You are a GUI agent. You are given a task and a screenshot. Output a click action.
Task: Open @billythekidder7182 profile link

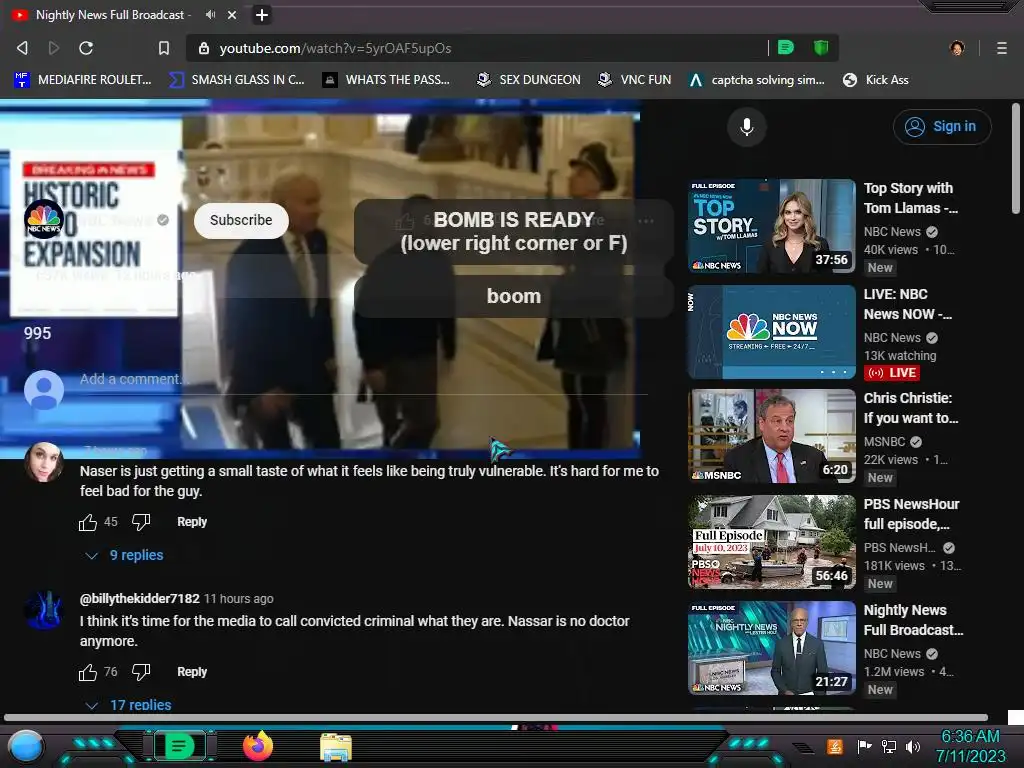click(x=140, y=598)
